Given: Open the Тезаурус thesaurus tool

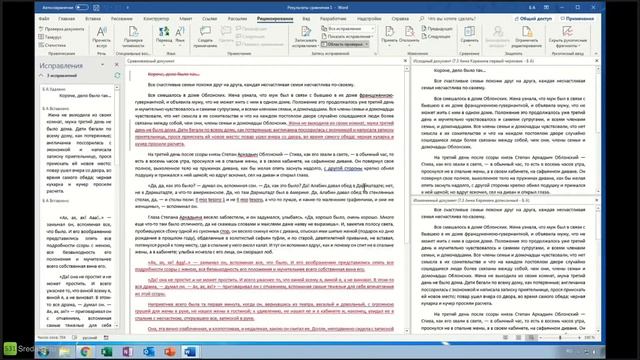Looking at the screenshot, I should [x=50, y=37].
